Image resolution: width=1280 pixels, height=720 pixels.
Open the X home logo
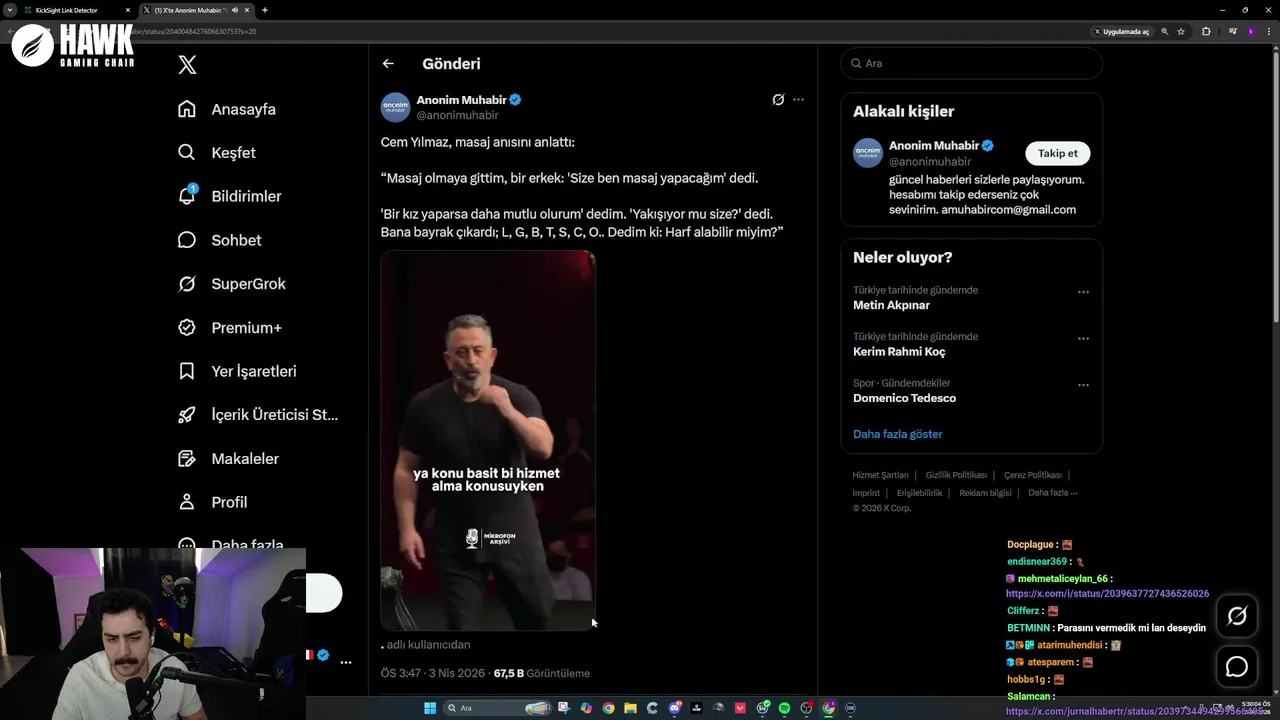(x=187, y=65)
